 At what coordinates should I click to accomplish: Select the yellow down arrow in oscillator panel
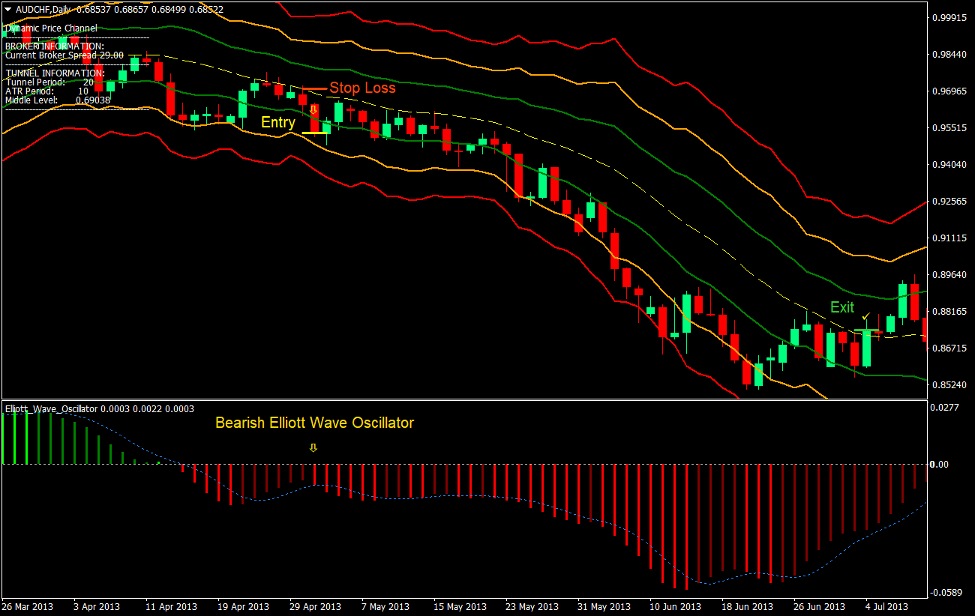tap(312, 447)
